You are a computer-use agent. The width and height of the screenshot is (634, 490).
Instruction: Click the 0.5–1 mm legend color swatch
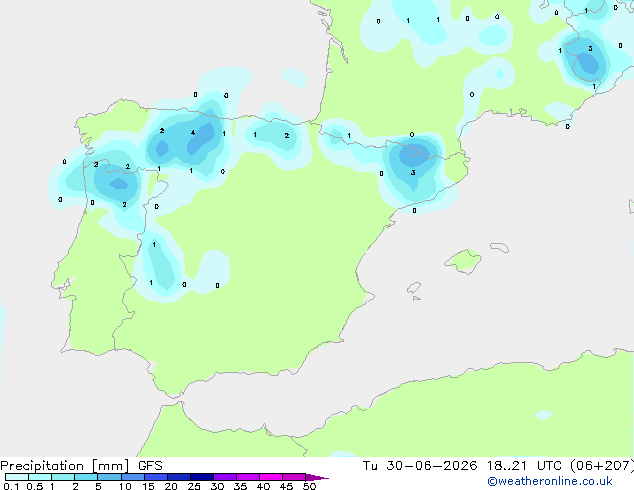pyautogui.click(x=40, y=477)
